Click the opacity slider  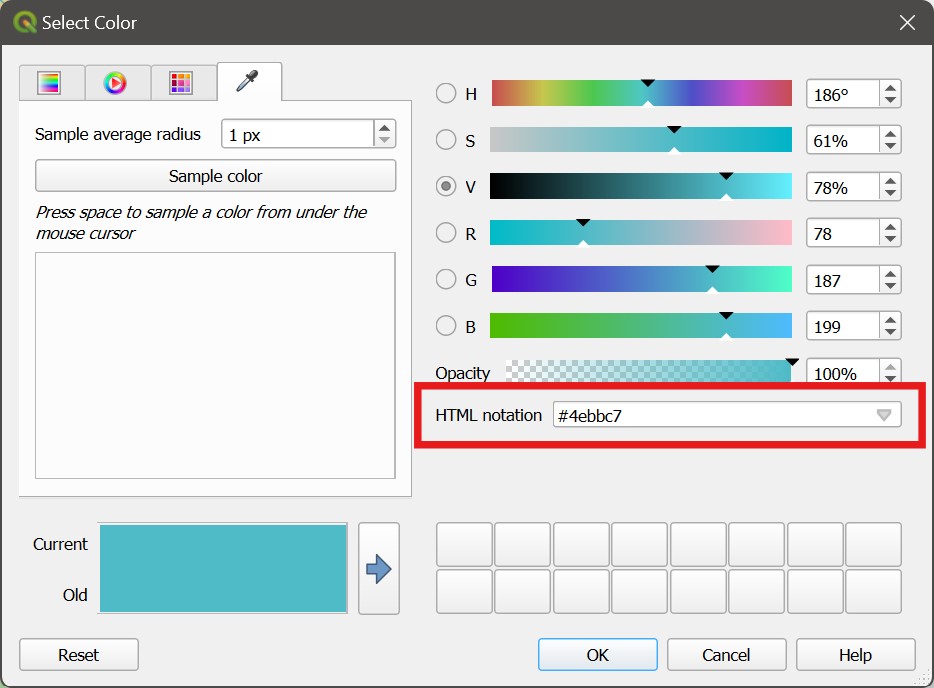(648, 371)
